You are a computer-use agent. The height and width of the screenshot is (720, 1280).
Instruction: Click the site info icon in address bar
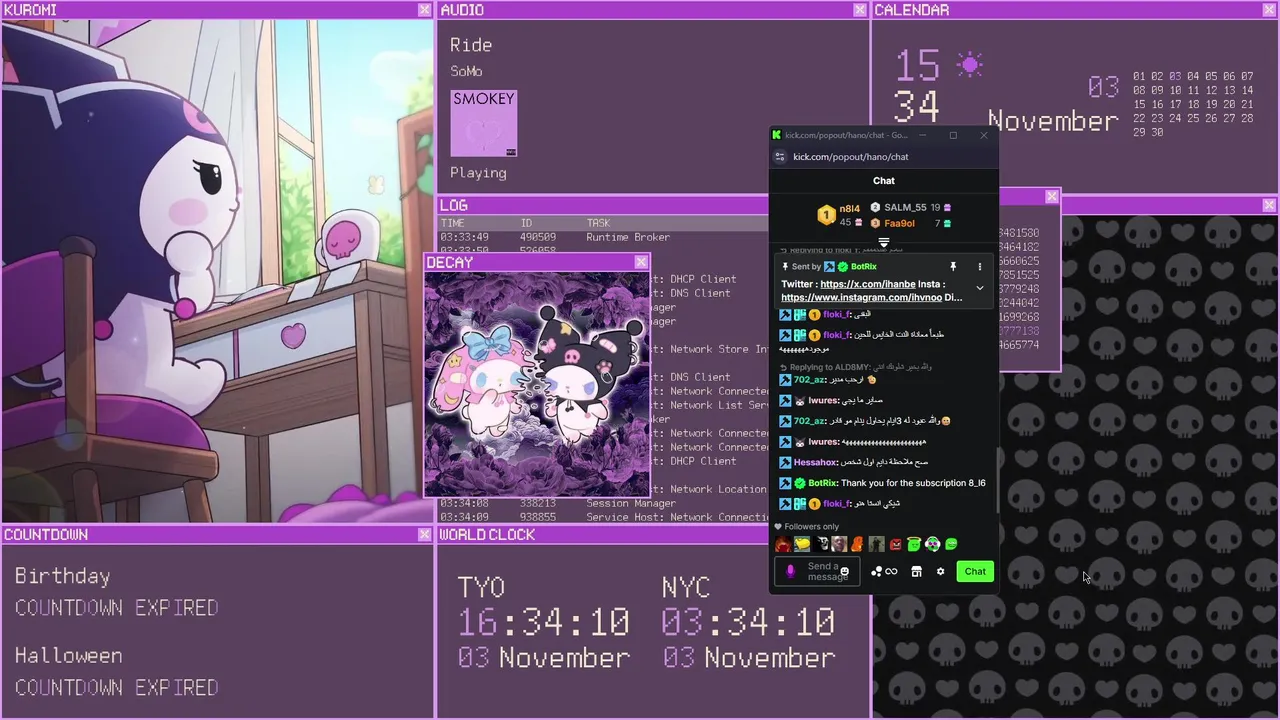pos(781,157)
